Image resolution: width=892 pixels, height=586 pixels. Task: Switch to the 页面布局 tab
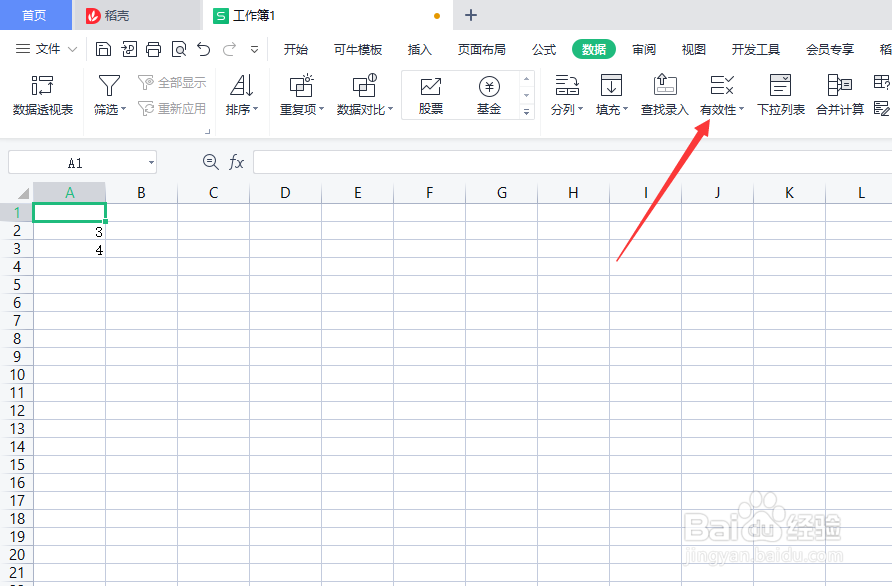(x=482, y=49)
